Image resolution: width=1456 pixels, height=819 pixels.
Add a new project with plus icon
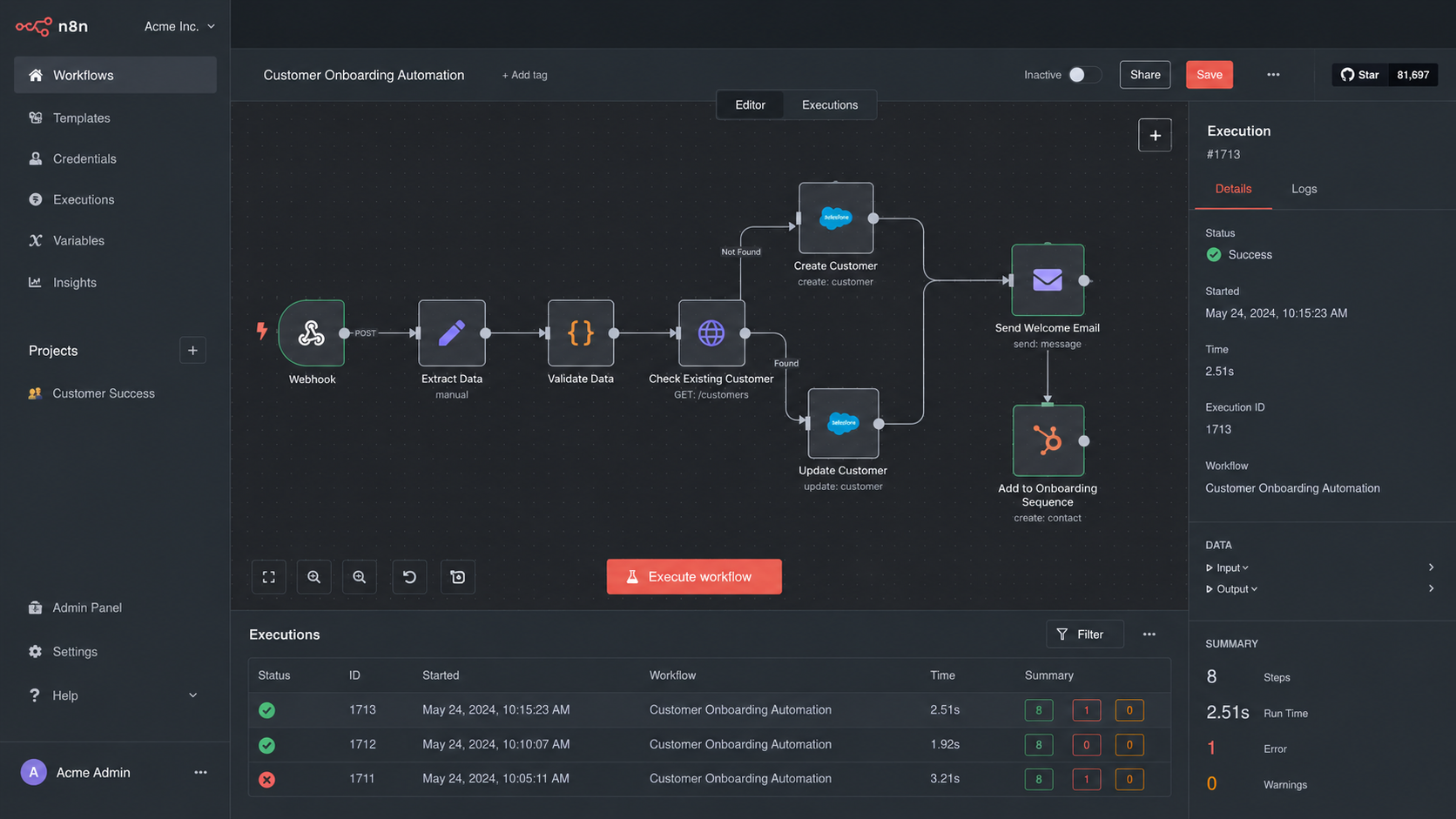tap(192, 350)
